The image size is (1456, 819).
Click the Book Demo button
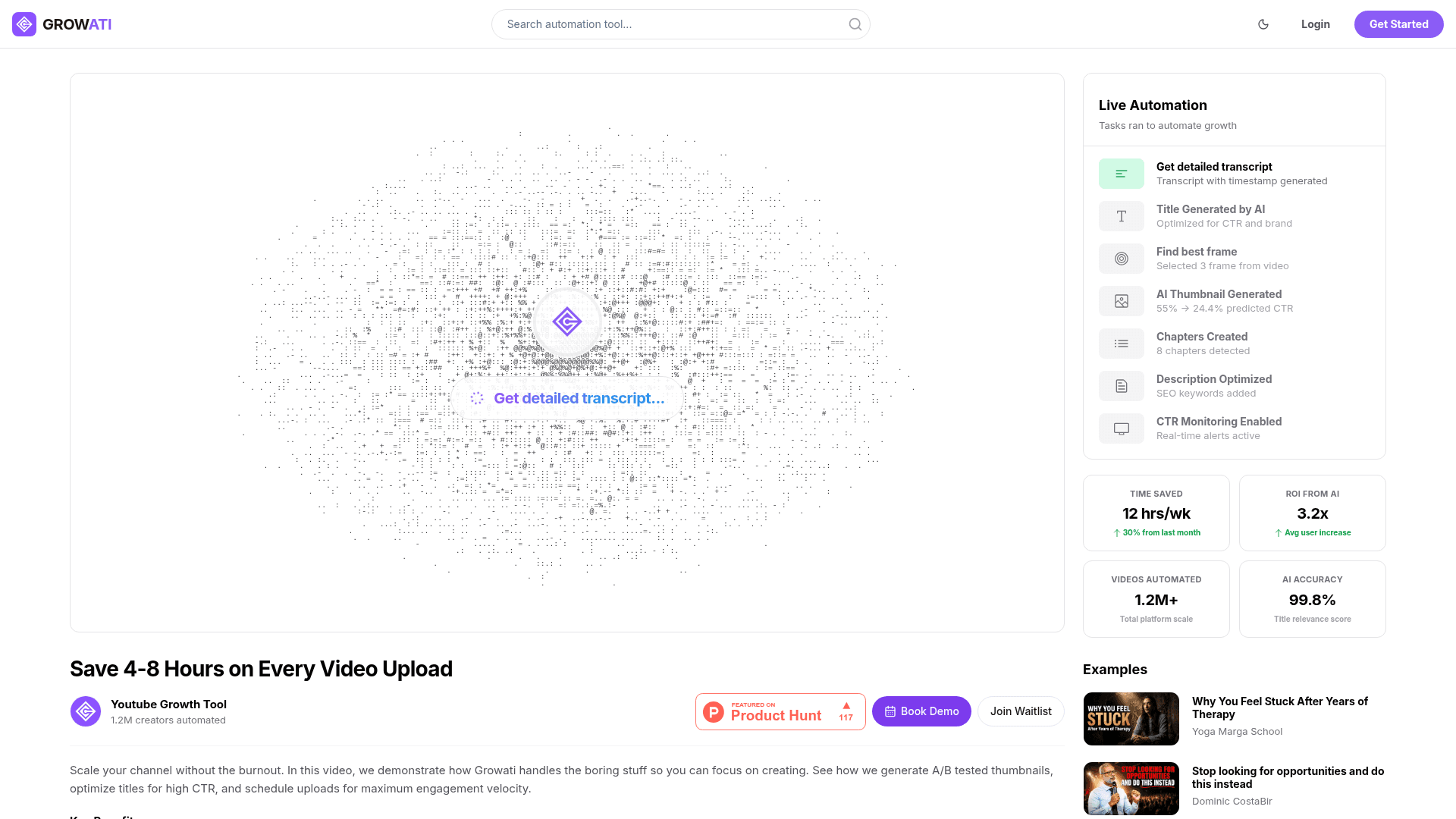coord(921,711)
